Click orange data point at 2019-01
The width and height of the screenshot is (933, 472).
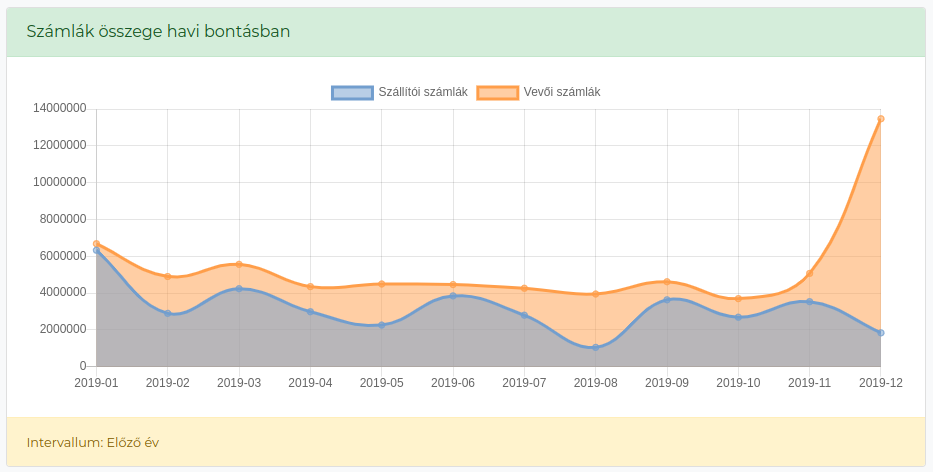[96, 243]
